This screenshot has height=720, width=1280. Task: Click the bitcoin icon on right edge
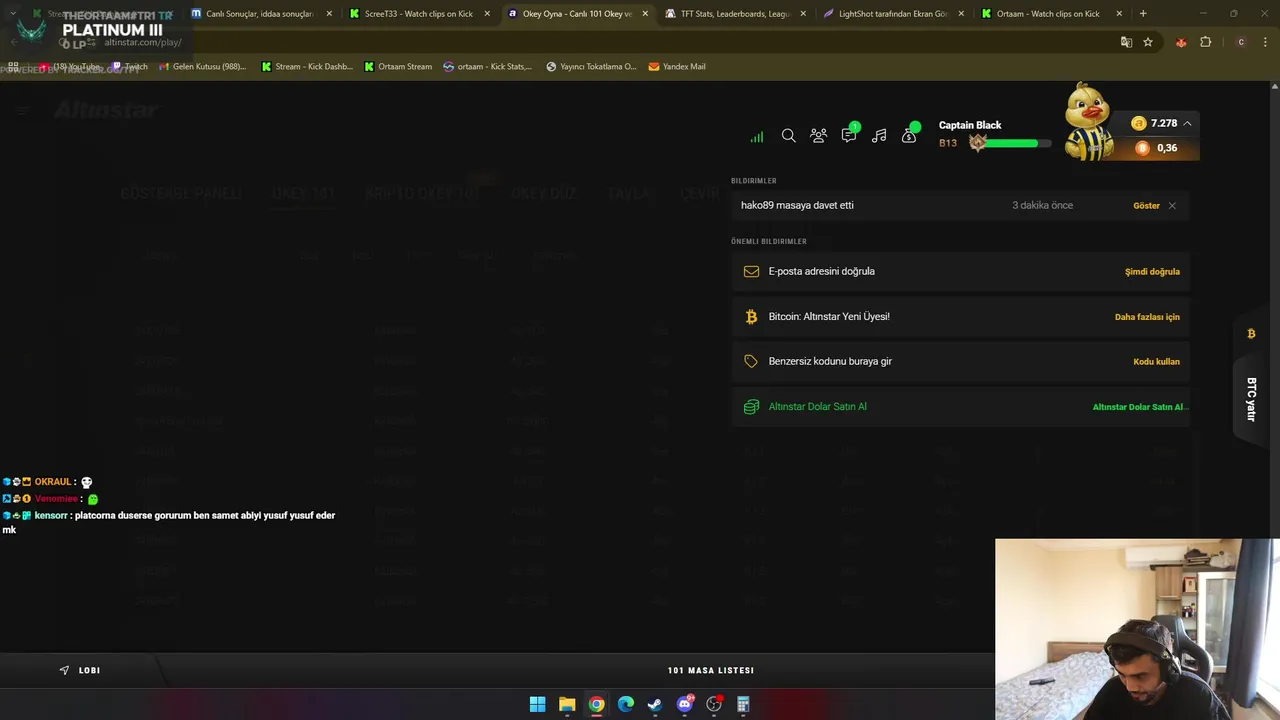point(1251,334)
